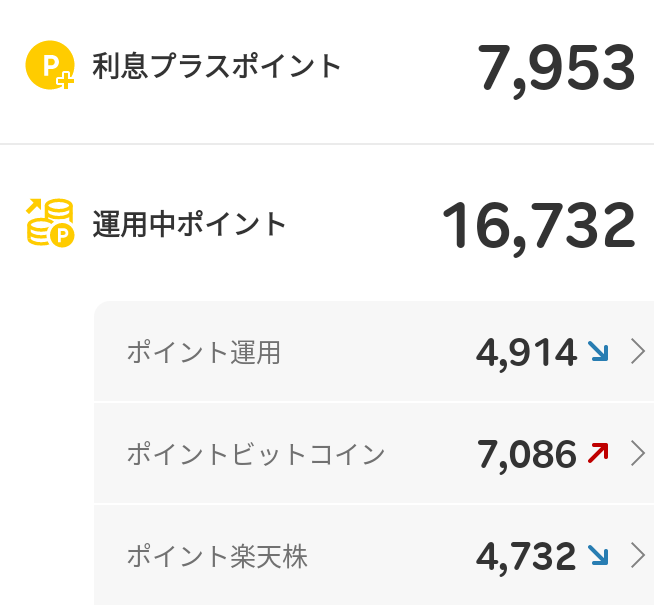Click the 4,914 value in ポイント運用

coord(527,352)
